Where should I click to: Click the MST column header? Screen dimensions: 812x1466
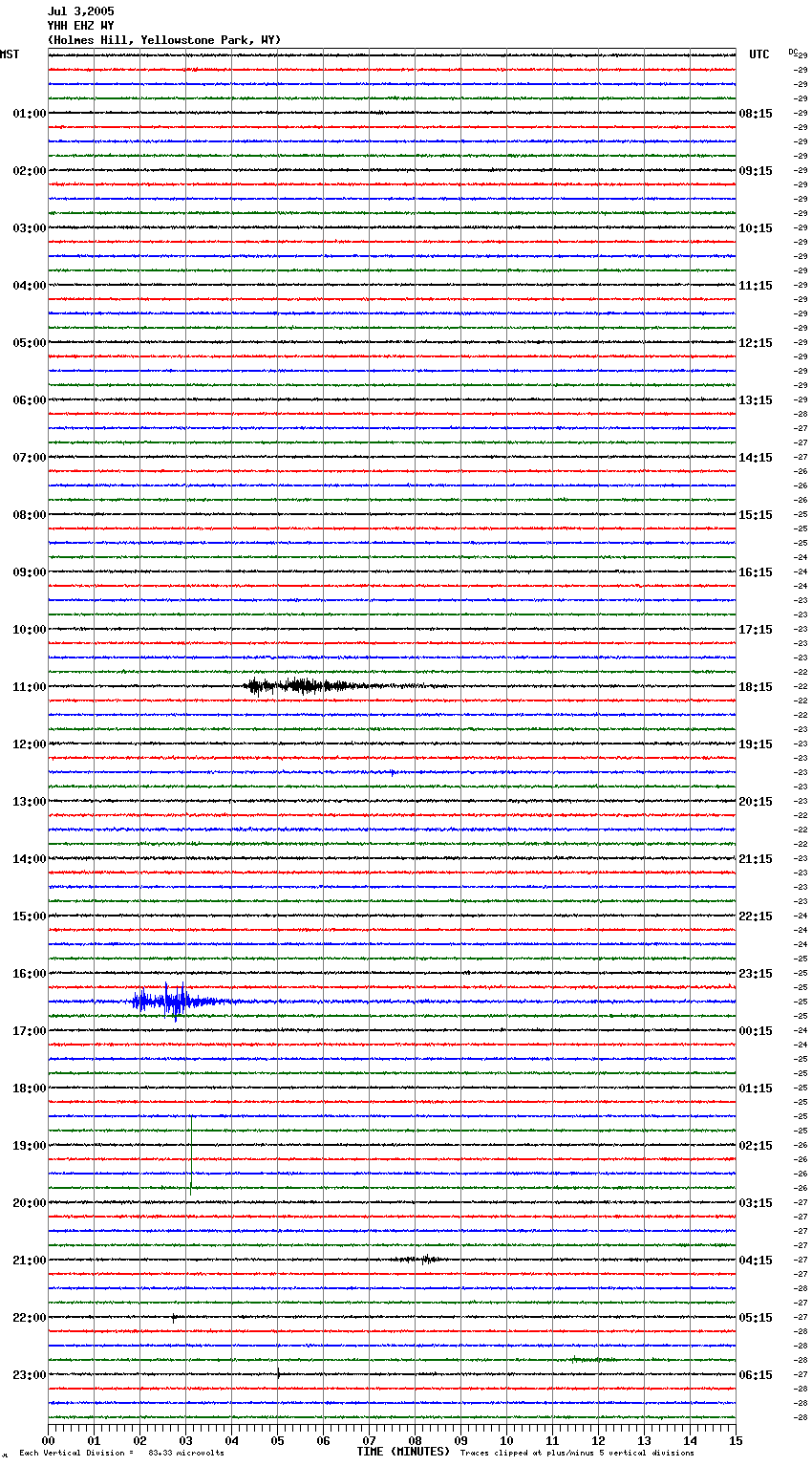pyautogui.click(x=10, y=54)
